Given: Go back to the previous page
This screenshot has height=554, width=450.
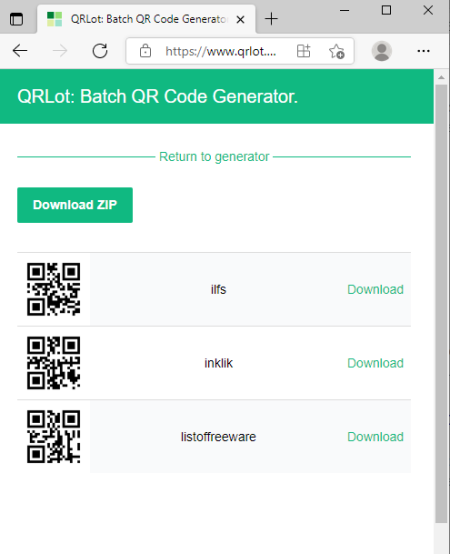Looking at the screenshot, I should [x=20, y=51].
